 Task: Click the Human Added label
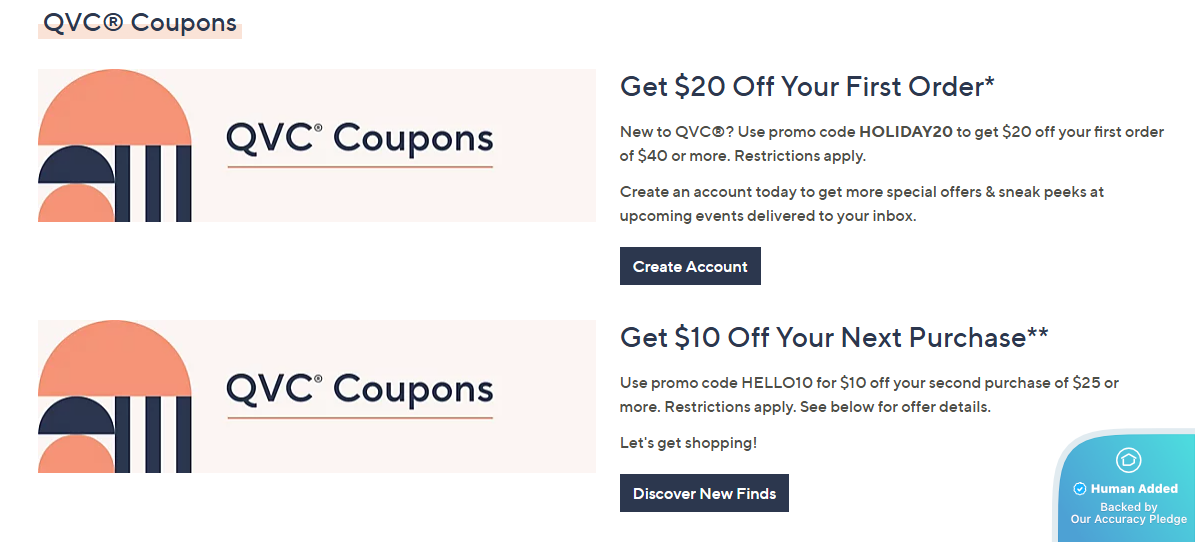pyautogui.click(x=1134, y=489)
